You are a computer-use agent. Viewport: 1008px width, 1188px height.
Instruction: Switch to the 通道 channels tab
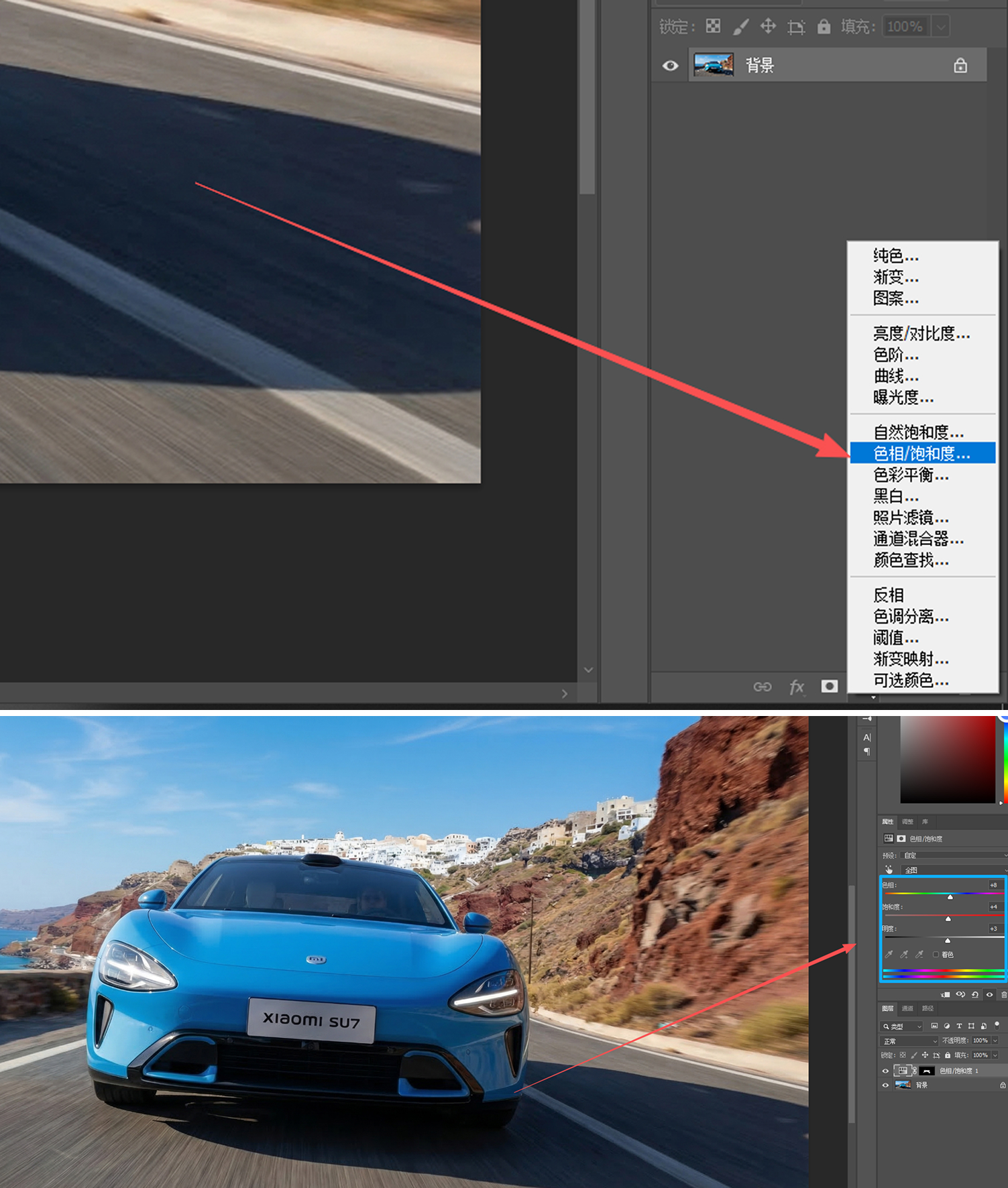(x=907, y=1008)
